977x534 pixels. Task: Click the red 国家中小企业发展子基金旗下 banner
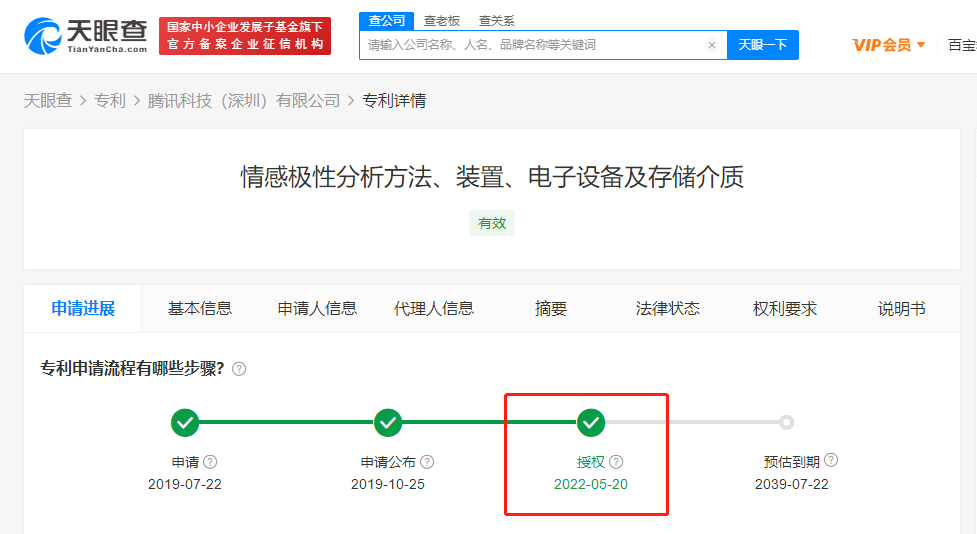click(x=245, y=36)
